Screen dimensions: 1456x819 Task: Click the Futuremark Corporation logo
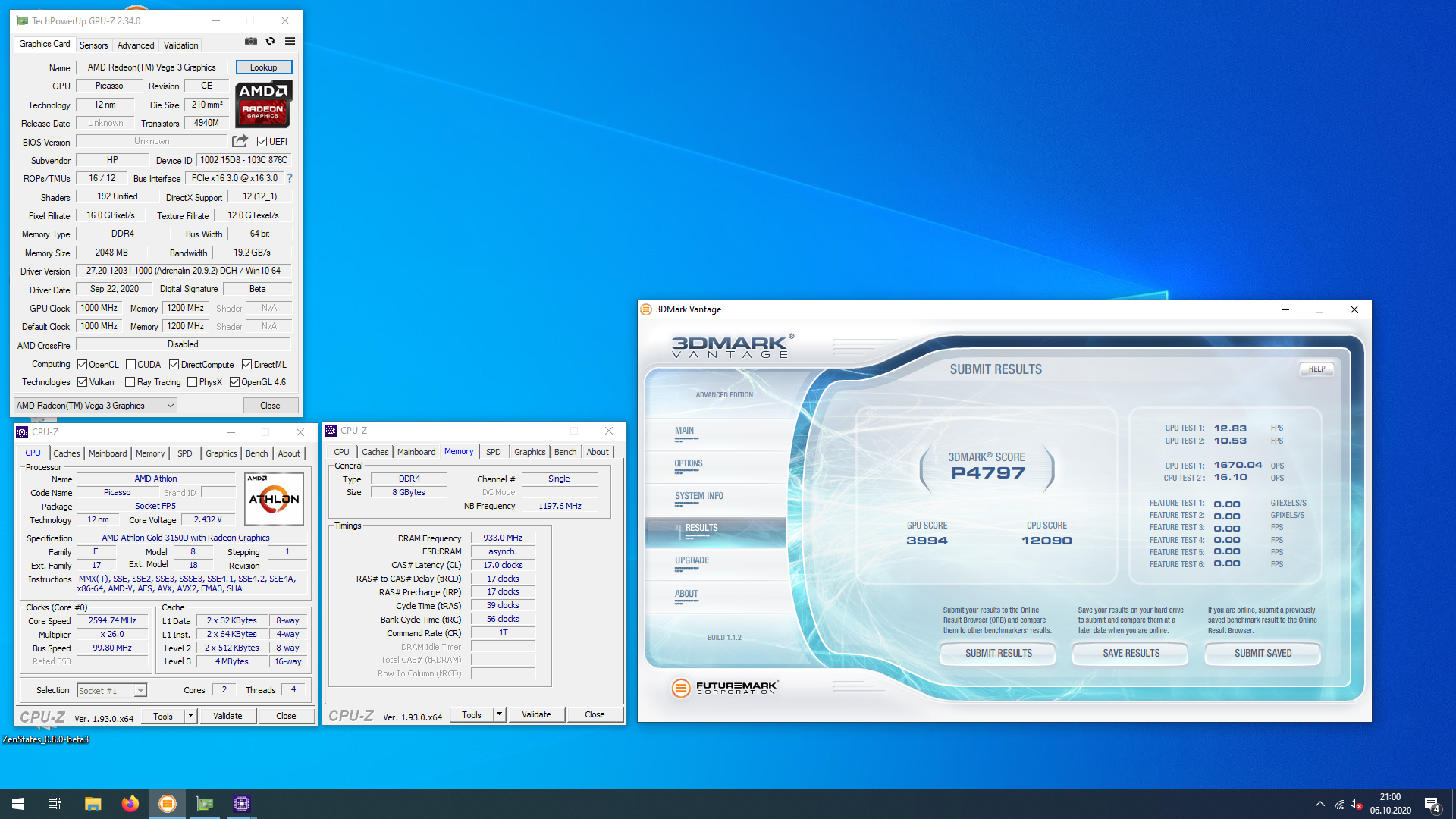[x=725, y=688]
